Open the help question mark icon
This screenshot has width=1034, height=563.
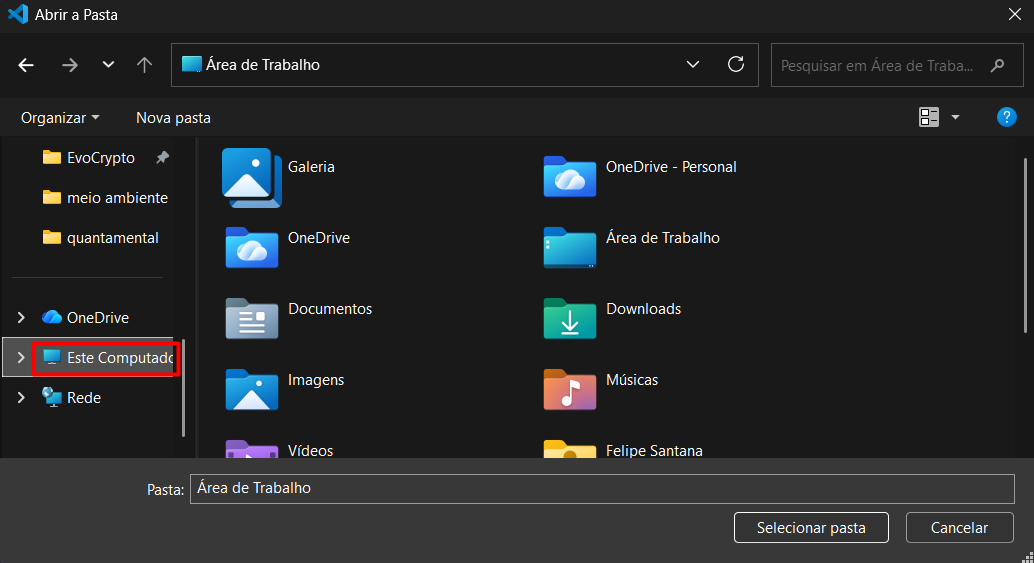[x=1007, y=117]
